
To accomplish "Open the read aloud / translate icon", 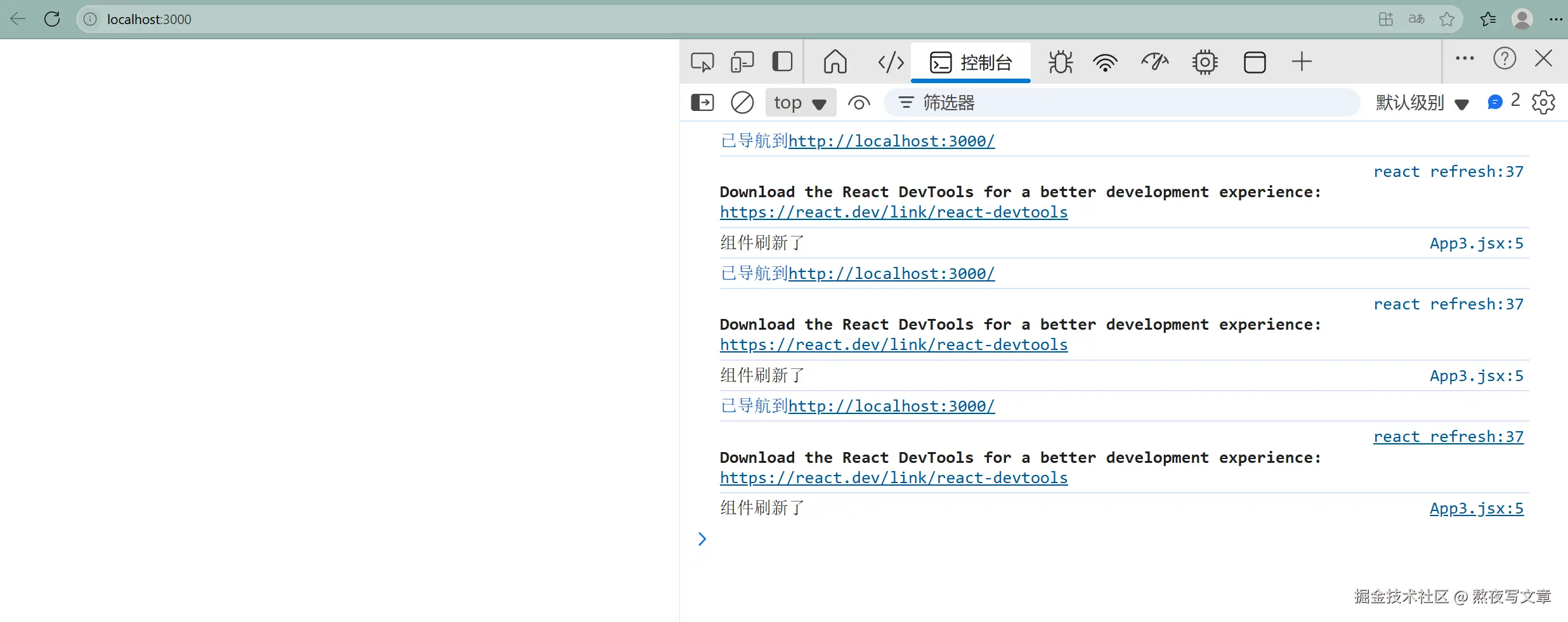I will coord(1416,19).
